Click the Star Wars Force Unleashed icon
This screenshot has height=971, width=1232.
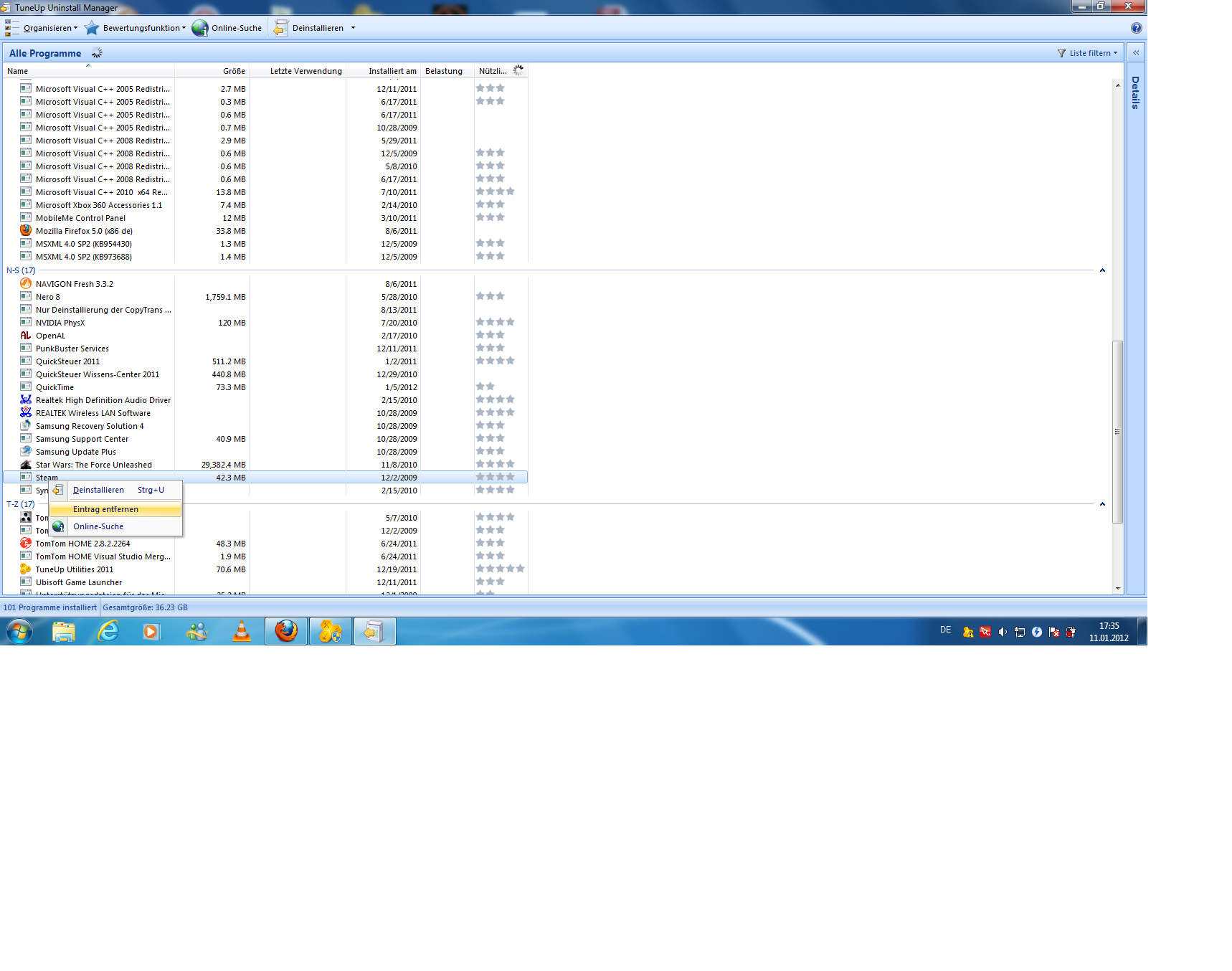26,464
